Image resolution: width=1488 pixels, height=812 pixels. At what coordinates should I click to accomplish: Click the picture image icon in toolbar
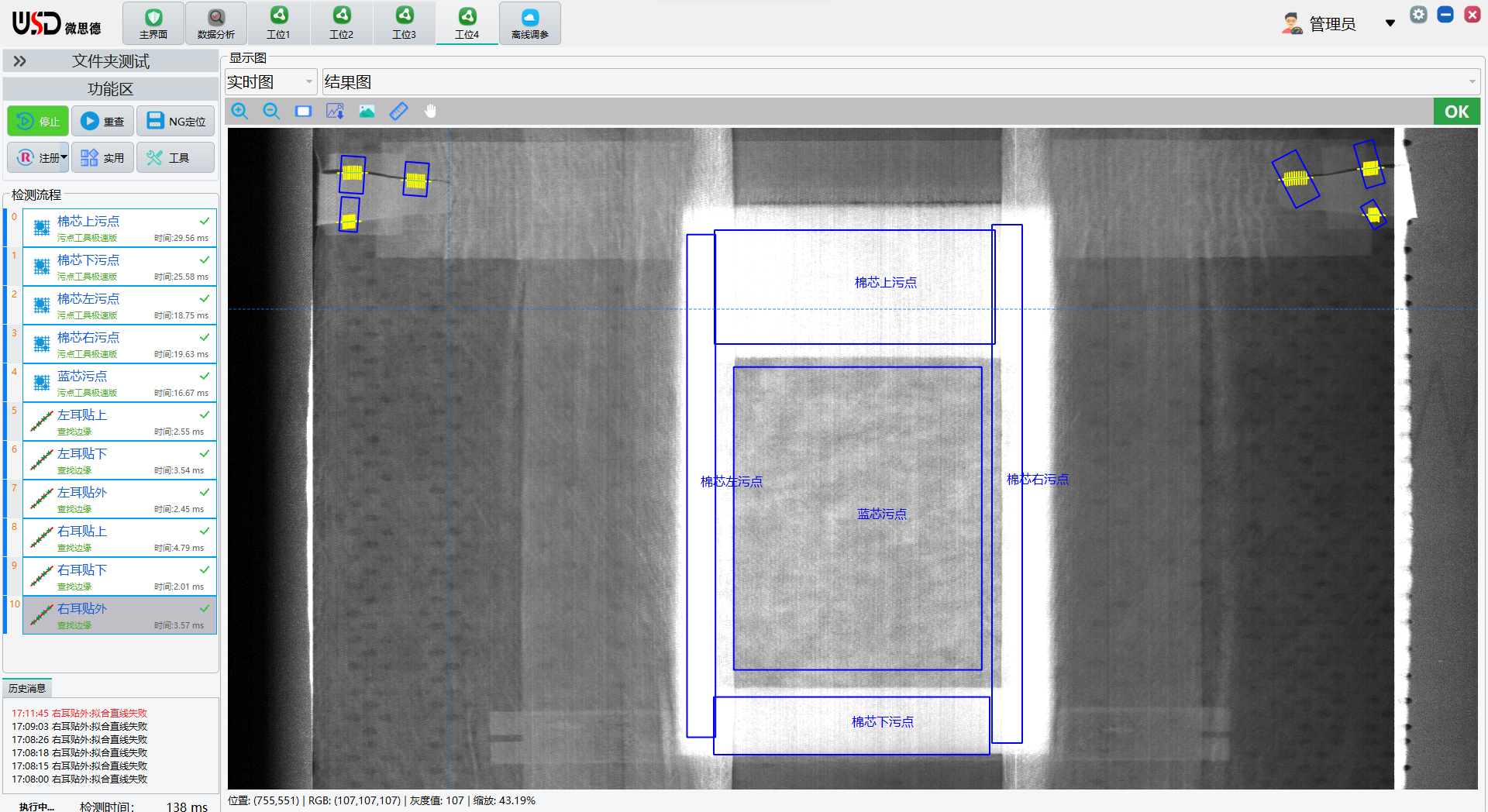coord(367,112)
